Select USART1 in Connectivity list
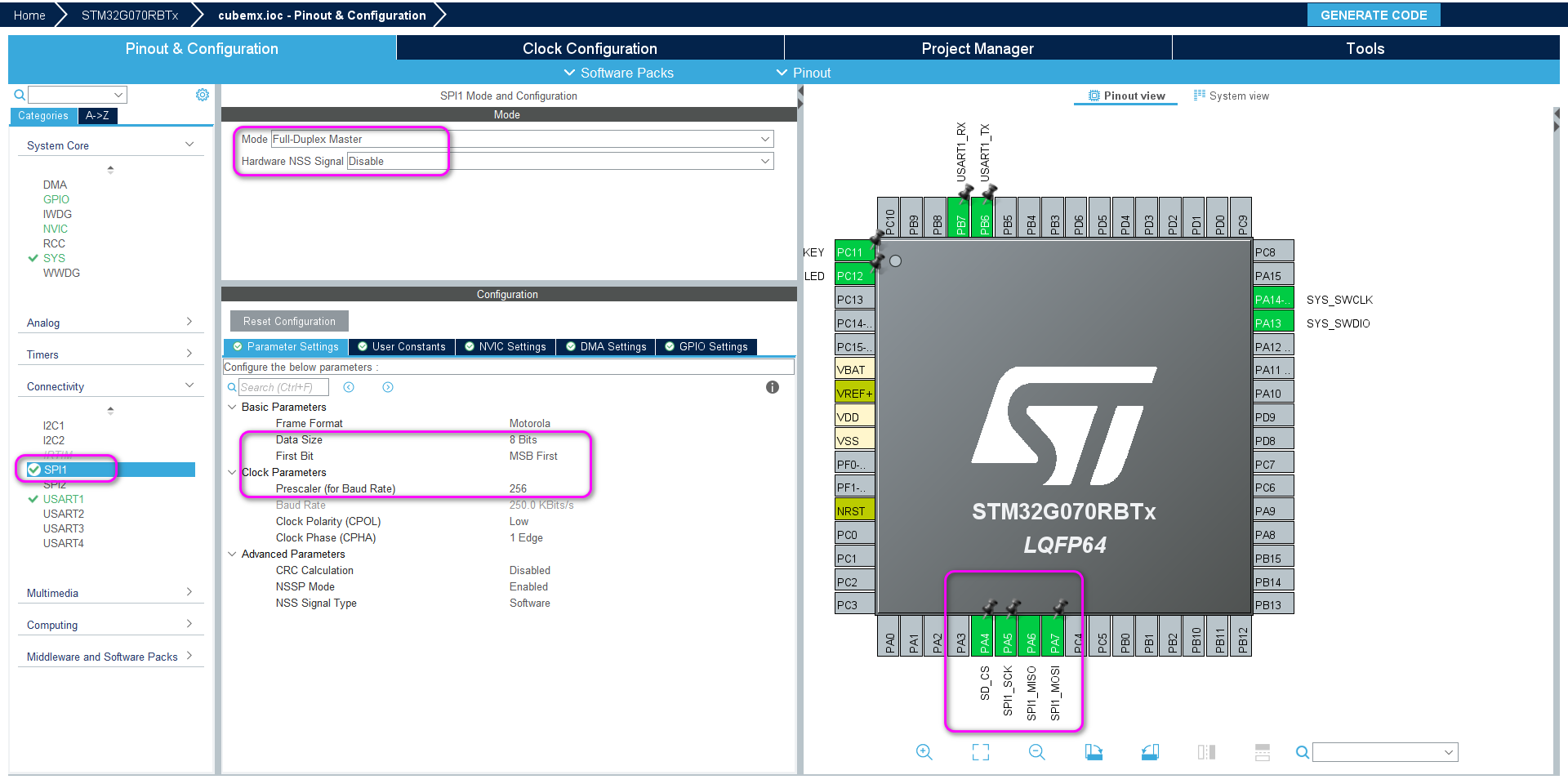Viewport: 1568px width, 784px height. 63,499
